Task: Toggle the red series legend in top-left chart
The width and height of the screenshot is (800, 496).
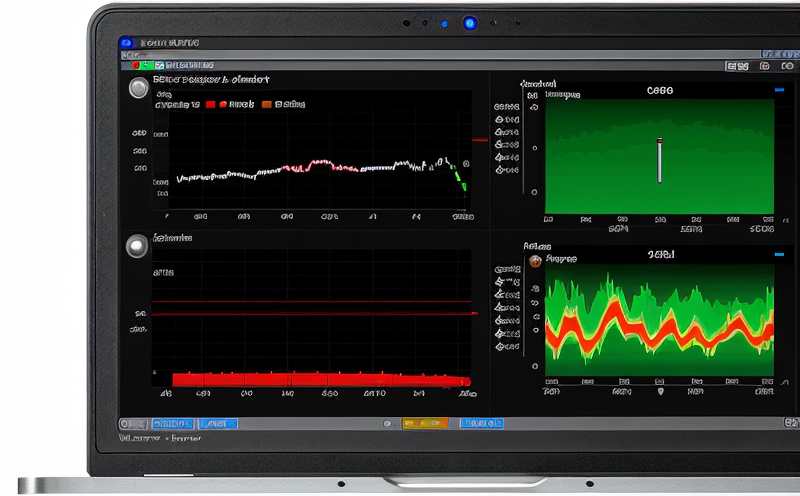Action: click(211, 104)
